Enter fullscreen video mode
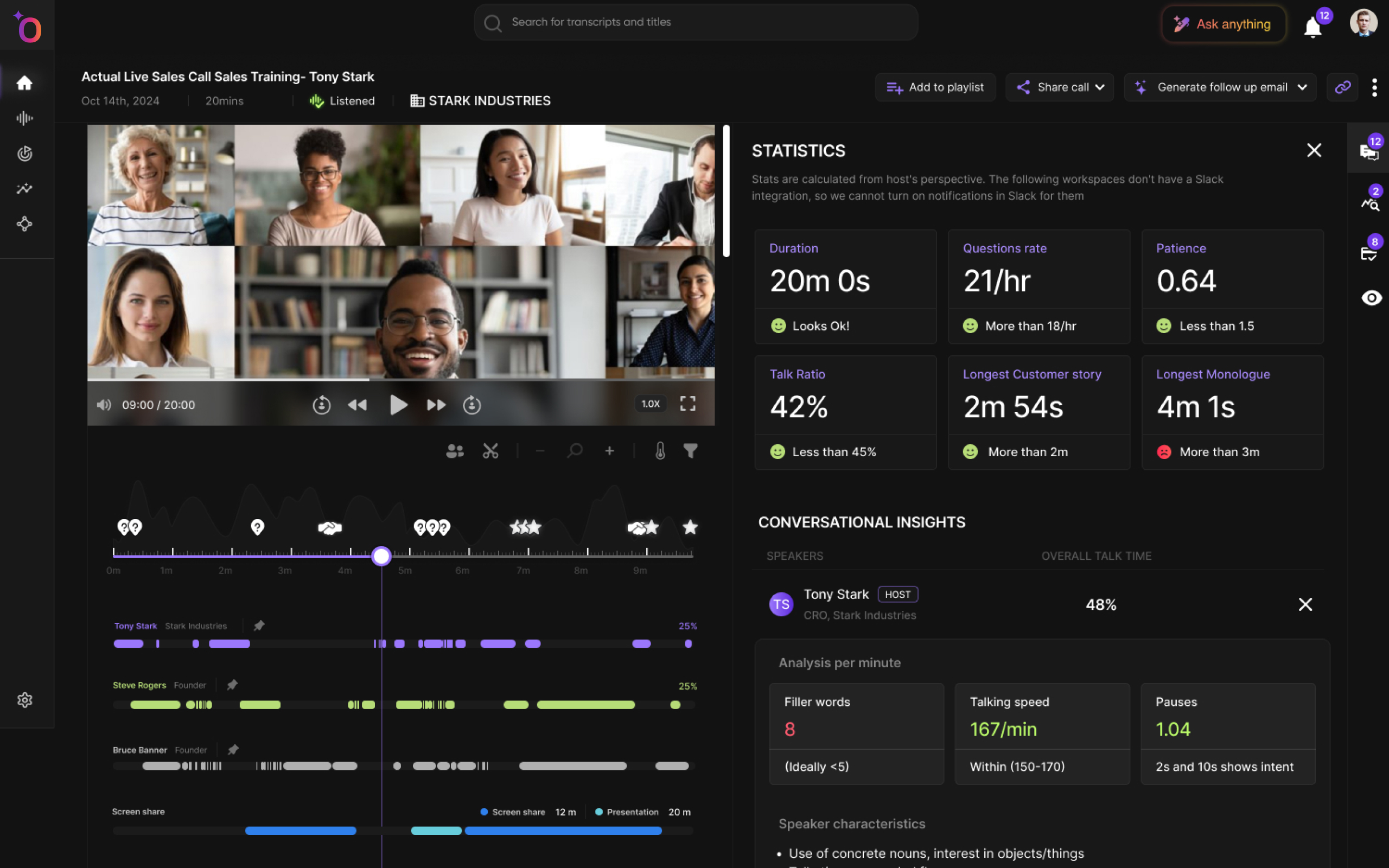 [687, 404]
